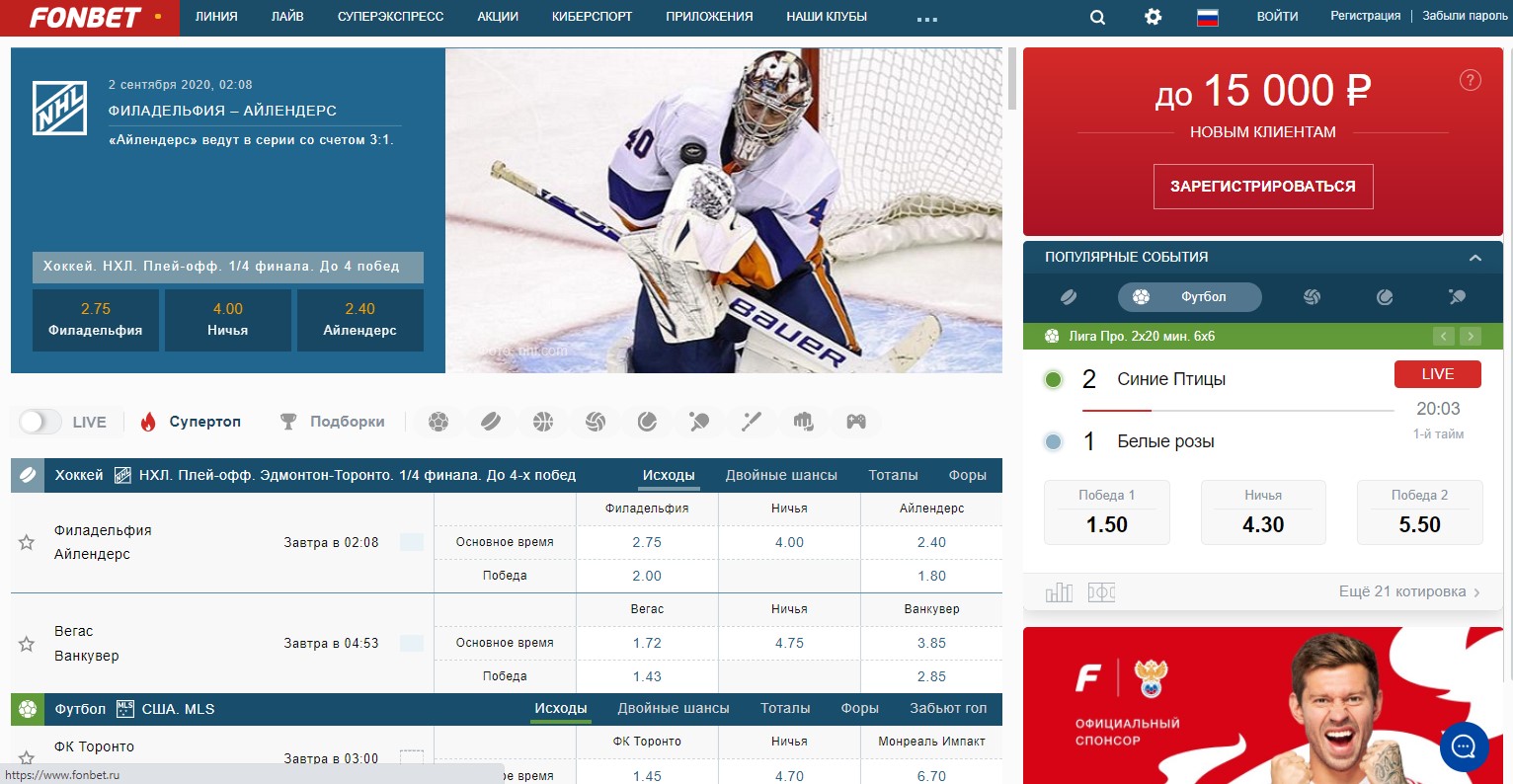The width and height of the screenshot is (1513, 784).
Task: Click the Регистрация link
Action: coord(1365,17)
